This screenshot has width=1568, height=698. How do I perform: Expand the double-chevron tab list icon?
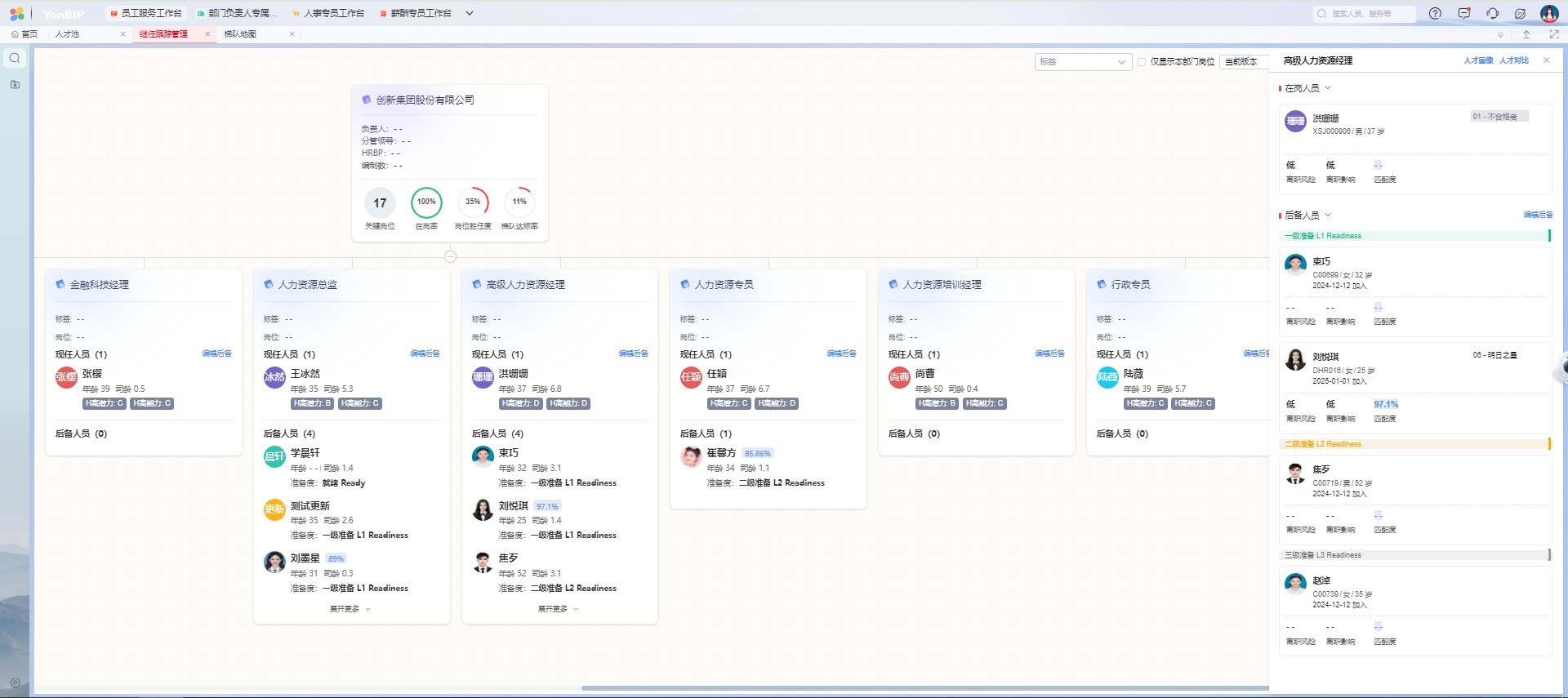click(x=1500, y=34)
